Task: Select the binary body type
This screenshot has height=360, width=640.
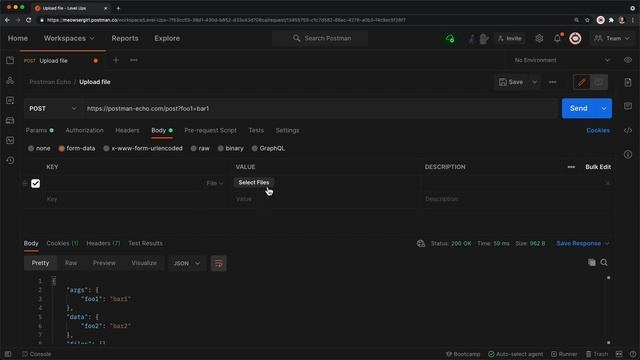Action: point(231,149)
